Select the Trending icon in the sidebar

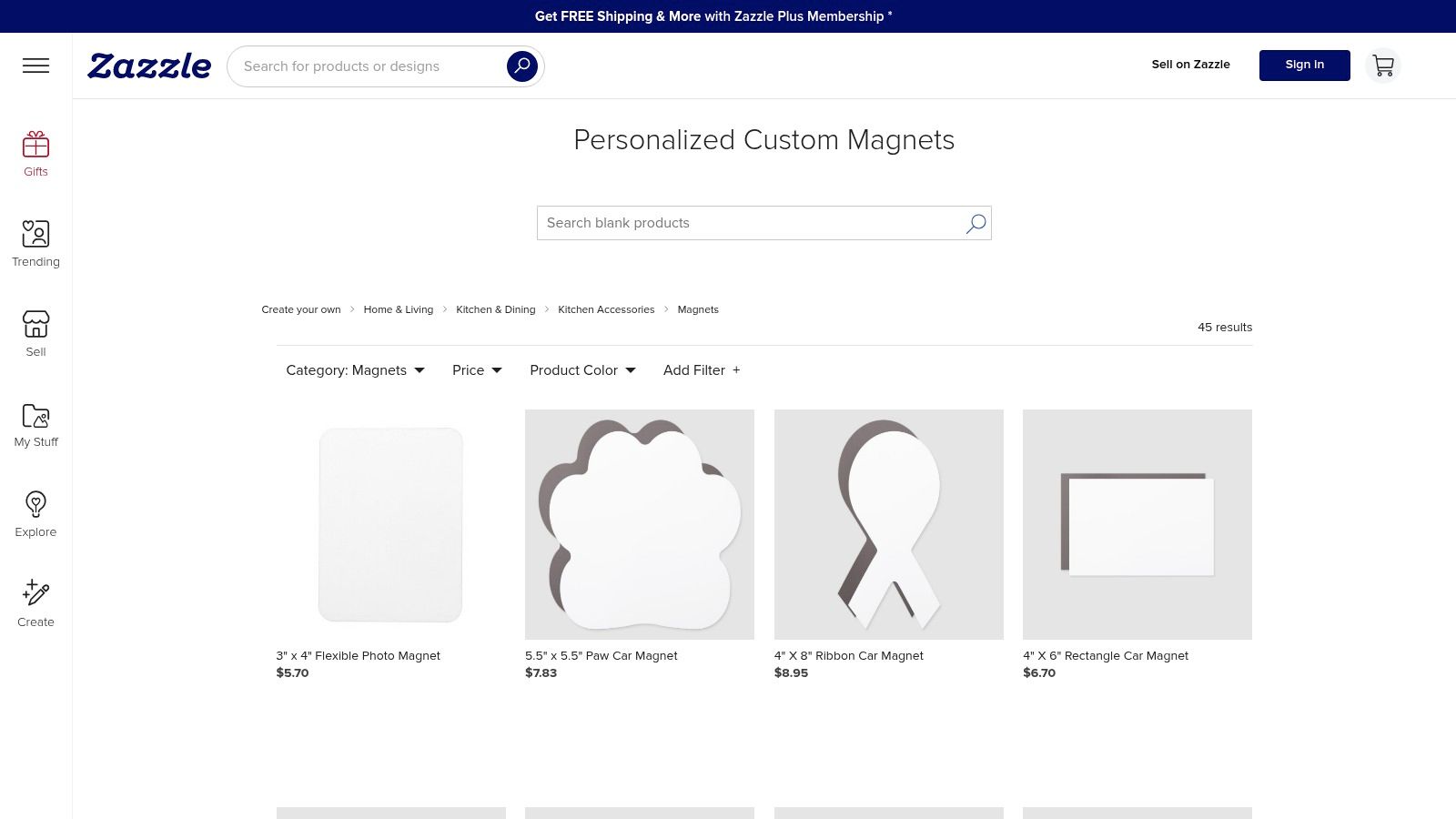click(35, 243)
